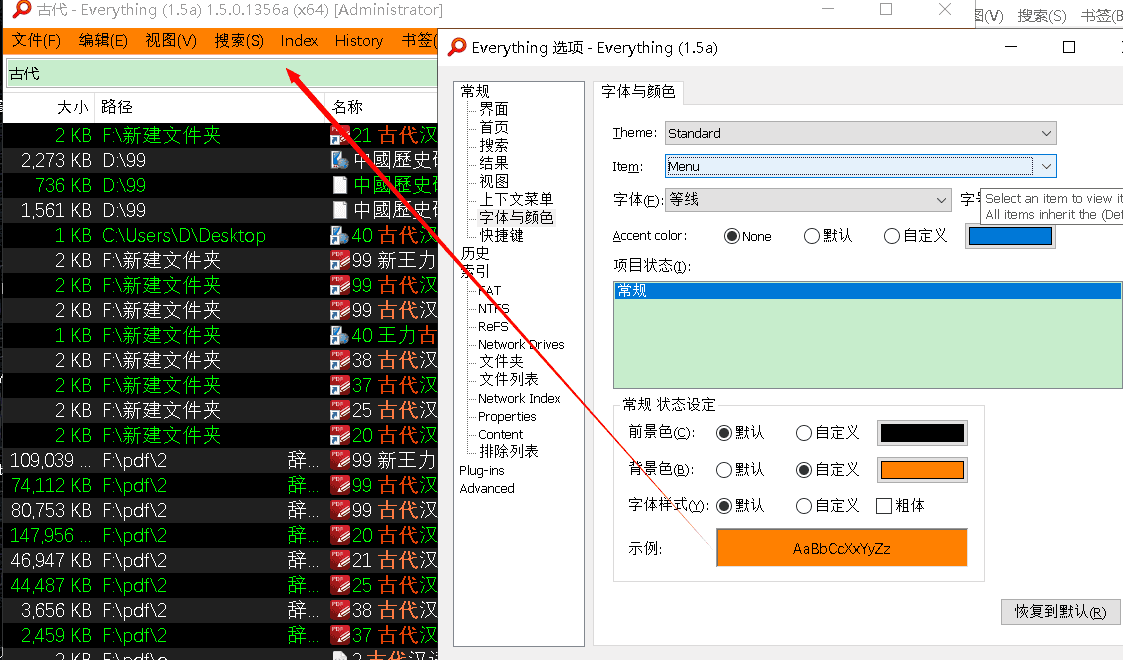Open the 字体 font dropdown showing 等线
The height and width of the screenshot is (660, 1123).
point(808,200)
